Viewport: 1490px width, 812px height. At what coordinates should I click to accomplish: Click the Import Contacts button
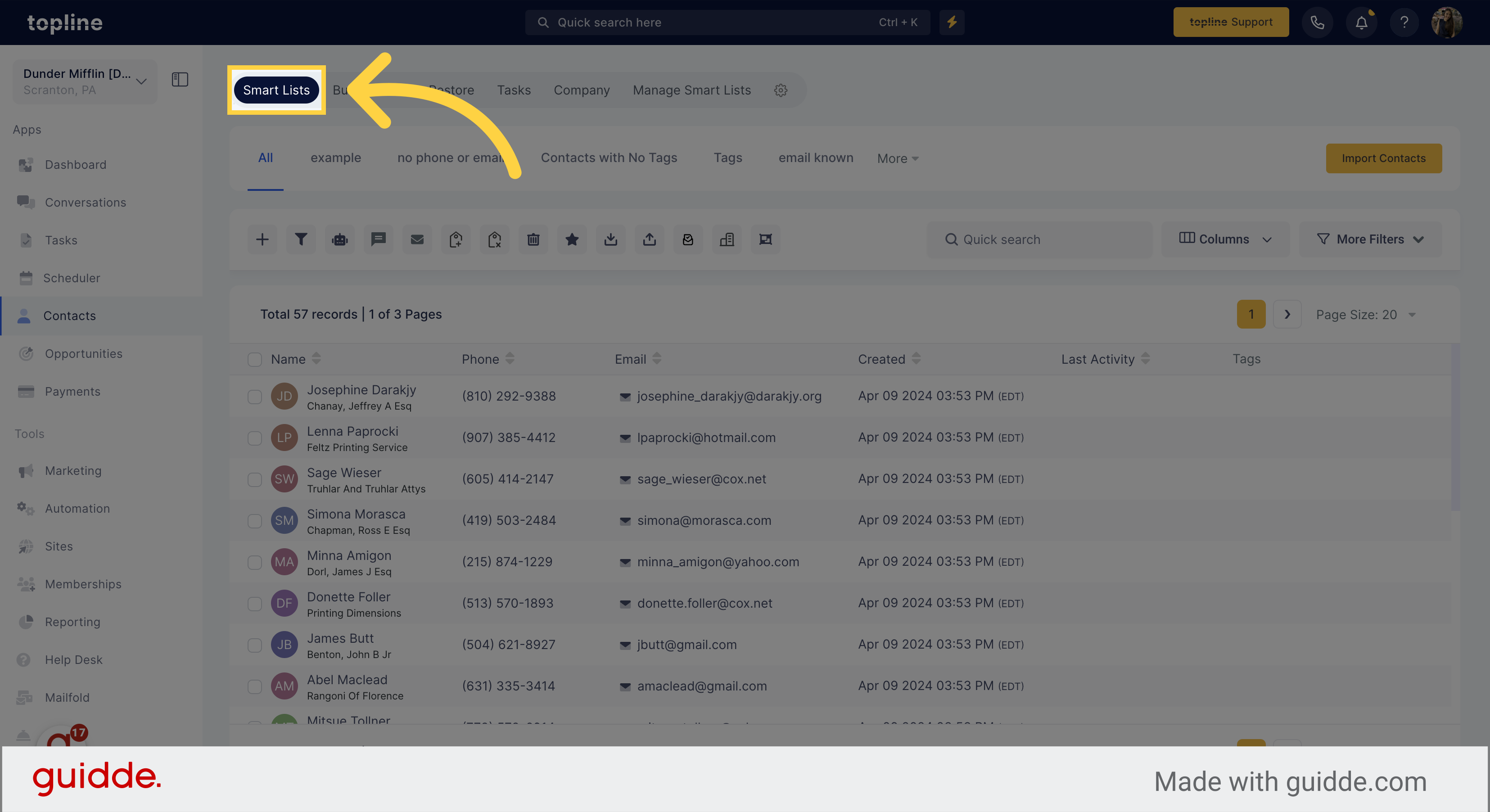[1384, 158]
